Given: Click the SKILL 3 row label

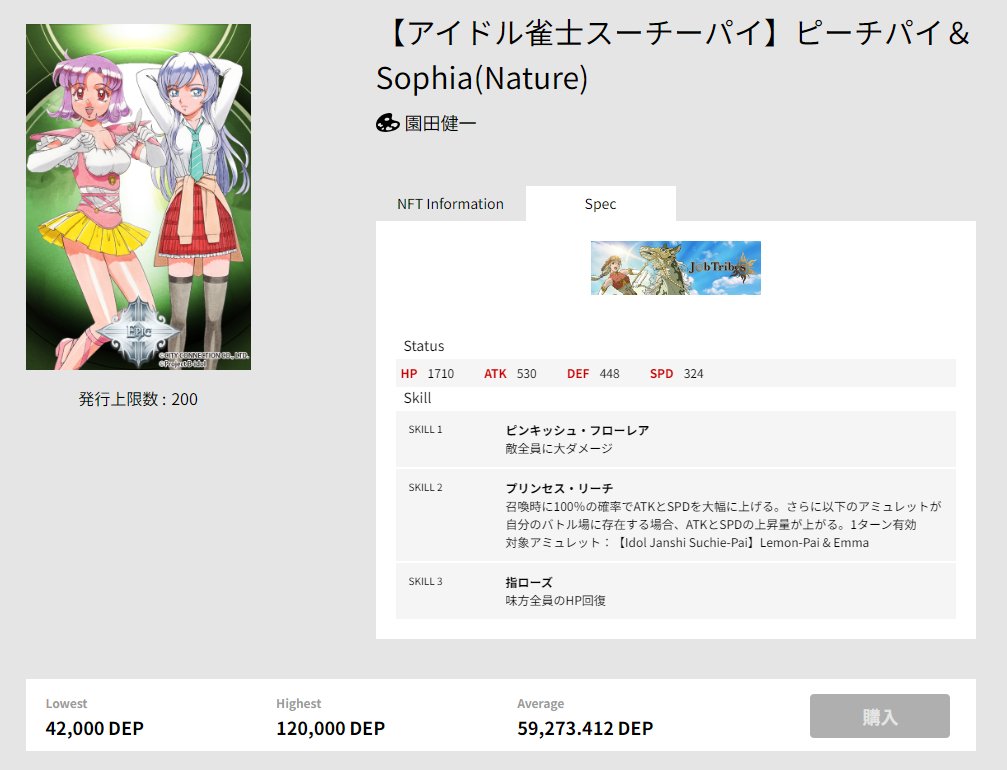Looking at the screenshot, I should point(425,581).
